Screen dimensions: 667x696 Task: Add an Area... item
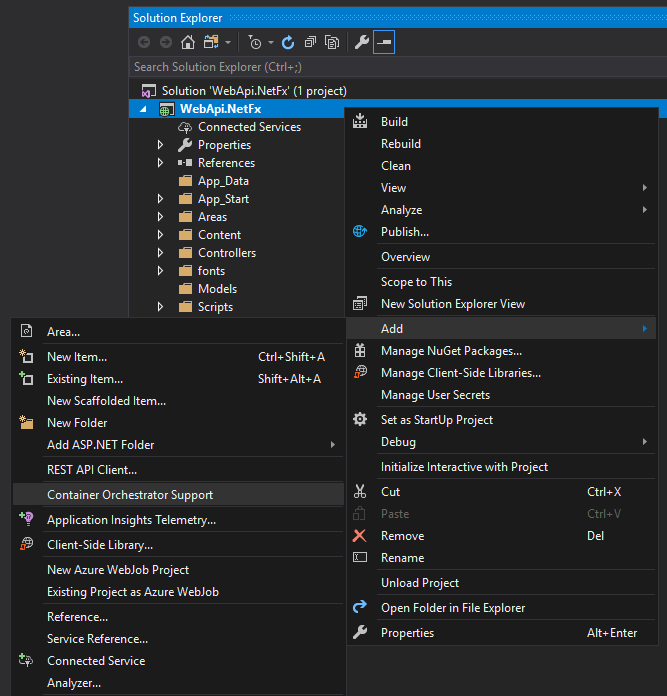[x=178, y=332]
